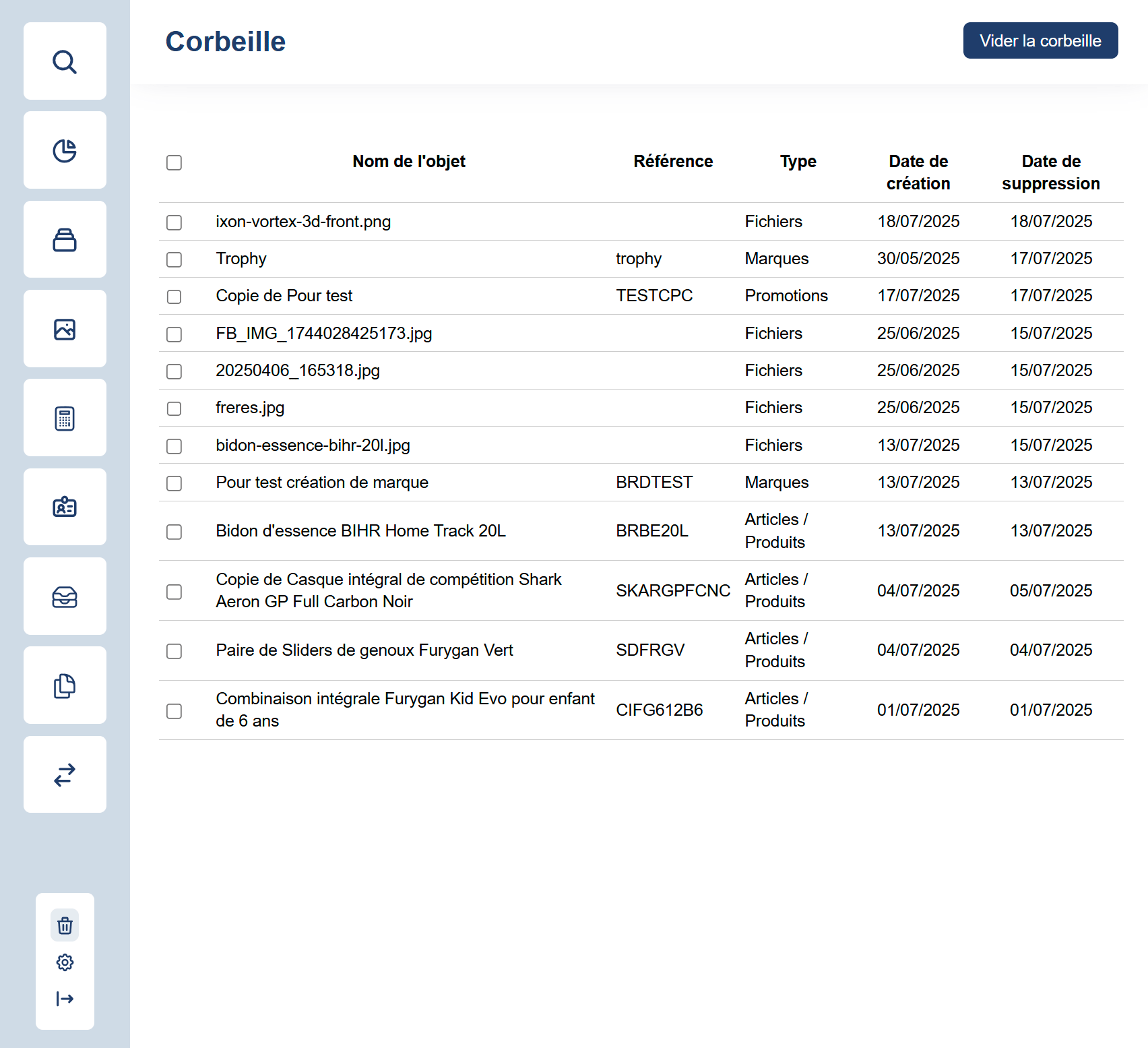Open the search magnifier in sidebar
Viewport: 1148px width, 1048px height.
[x=65, y=61]
